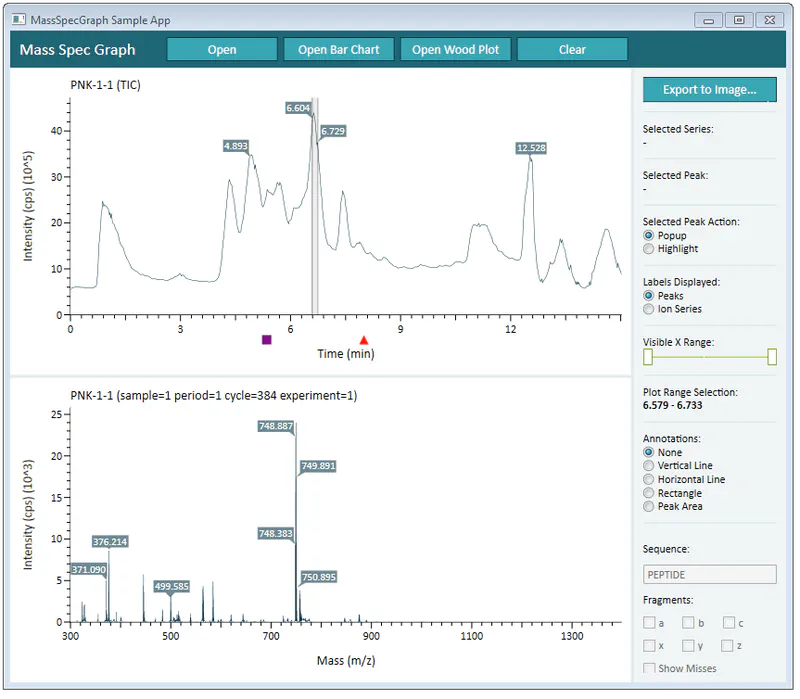Click the left handle of Visible X Range slider
Image resolution: width=800 pixels, height=699 pixels.
(648, 357)
